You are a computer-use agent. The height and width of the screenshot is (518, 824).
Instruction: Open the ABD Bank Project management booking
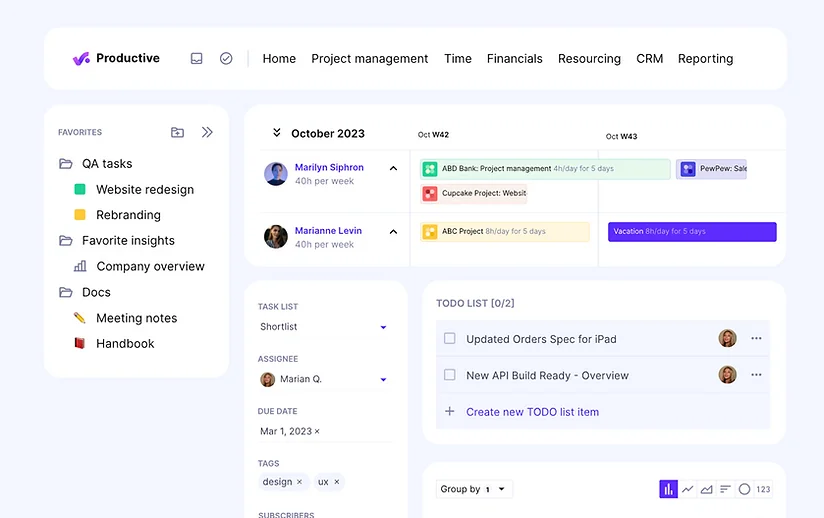[x=545, y=169]
